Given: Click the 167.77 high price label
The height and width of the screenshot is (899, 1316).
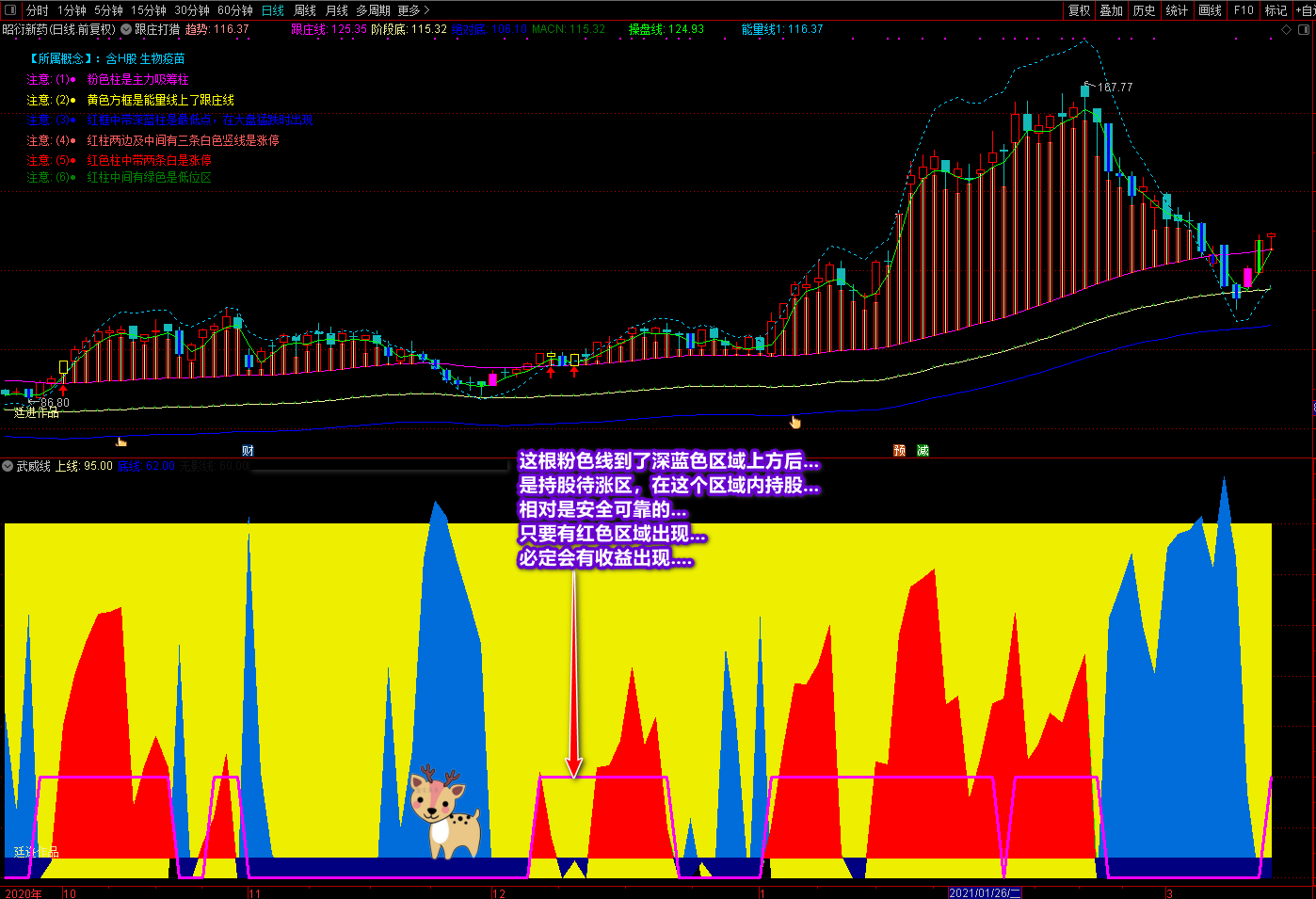Looking at the screenshot, I should [x=1115, y=87].
